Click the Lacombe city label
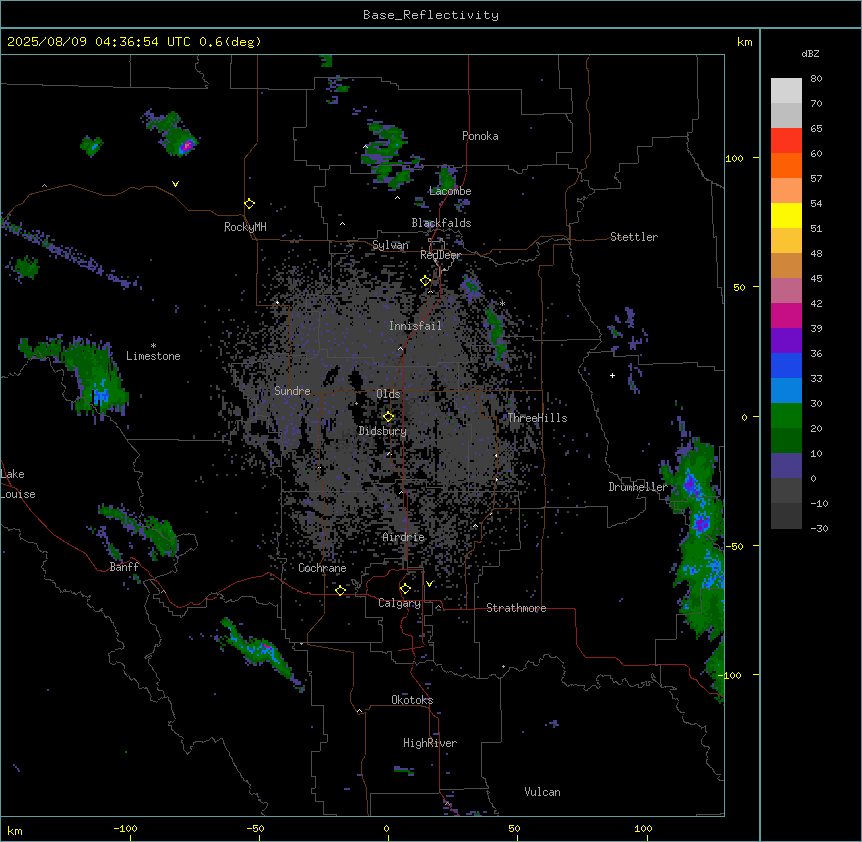 (450, 191)
